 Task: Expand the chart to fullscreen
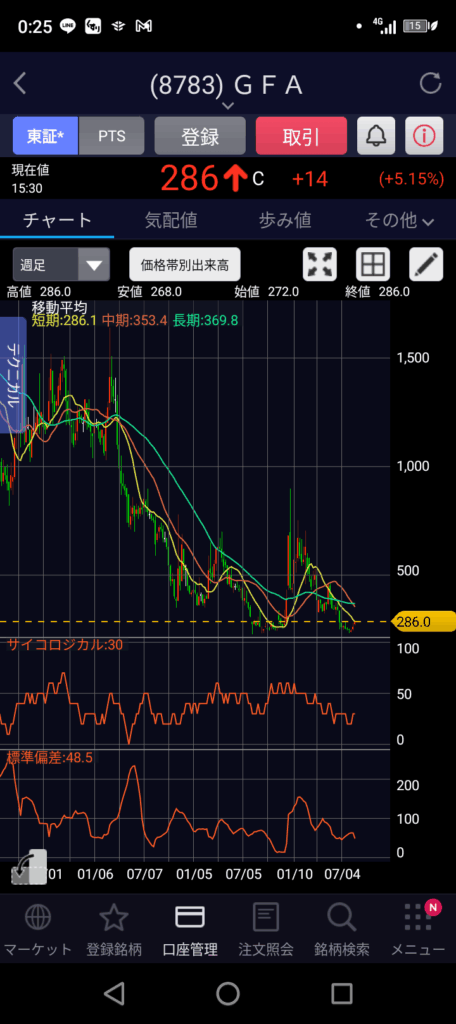tap(319, 264)
